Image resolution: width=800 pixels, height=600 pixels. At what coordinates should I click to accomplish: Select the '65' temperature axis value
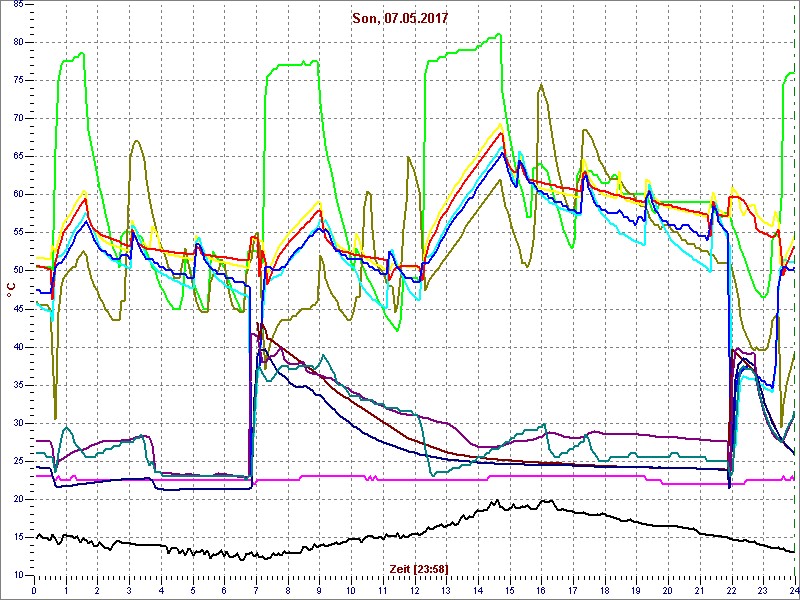click(17, 157)
